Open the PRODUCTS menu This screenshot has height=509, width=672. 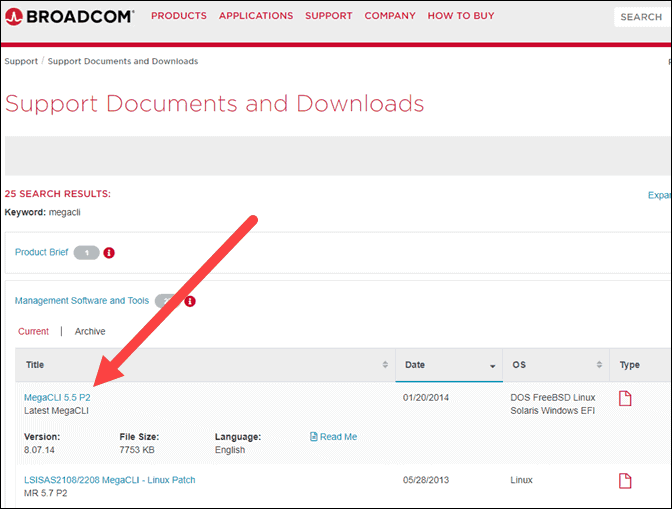[x=179, y=16]
